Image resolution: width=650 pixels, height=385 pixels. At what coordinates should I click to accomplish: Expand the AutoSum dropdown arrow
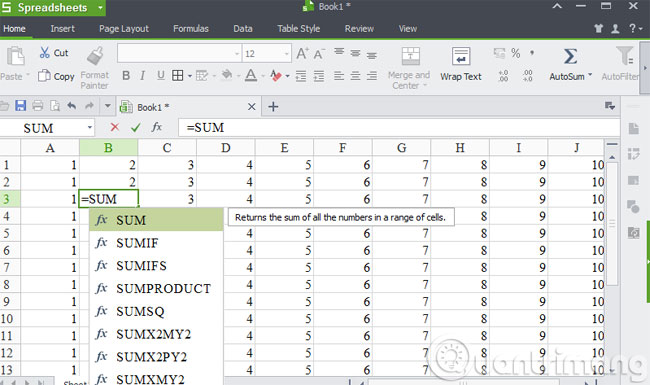[590, 76]
